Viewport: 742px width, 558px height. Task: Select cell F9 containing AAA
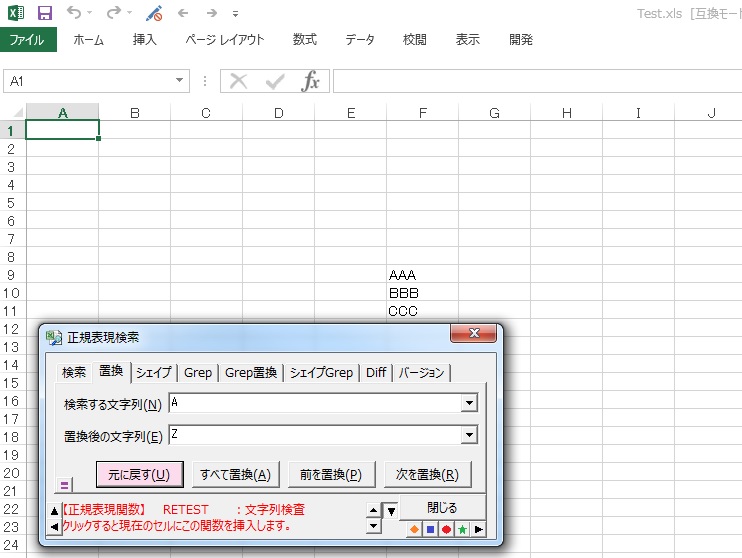tap(422, 275)
